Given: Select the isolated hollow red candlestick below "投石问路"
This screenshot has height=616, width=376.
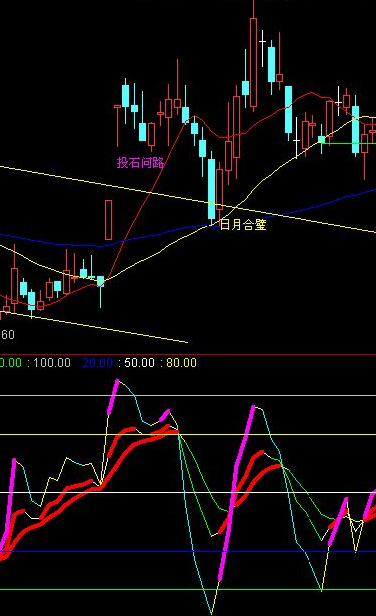Looking at the screenshot, I should [x=108, y=220].
